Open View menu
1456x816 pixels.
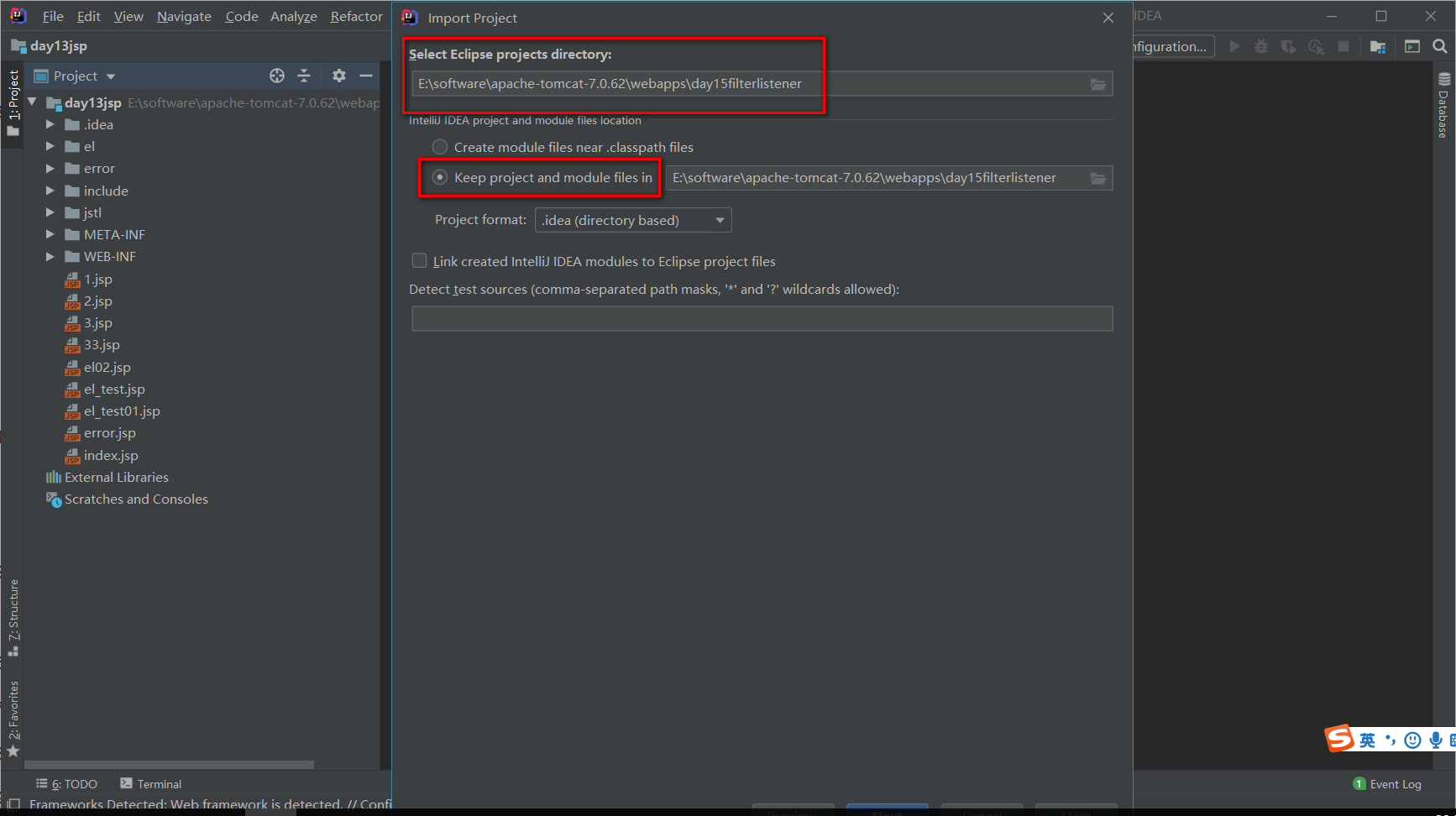coord(128,16)
